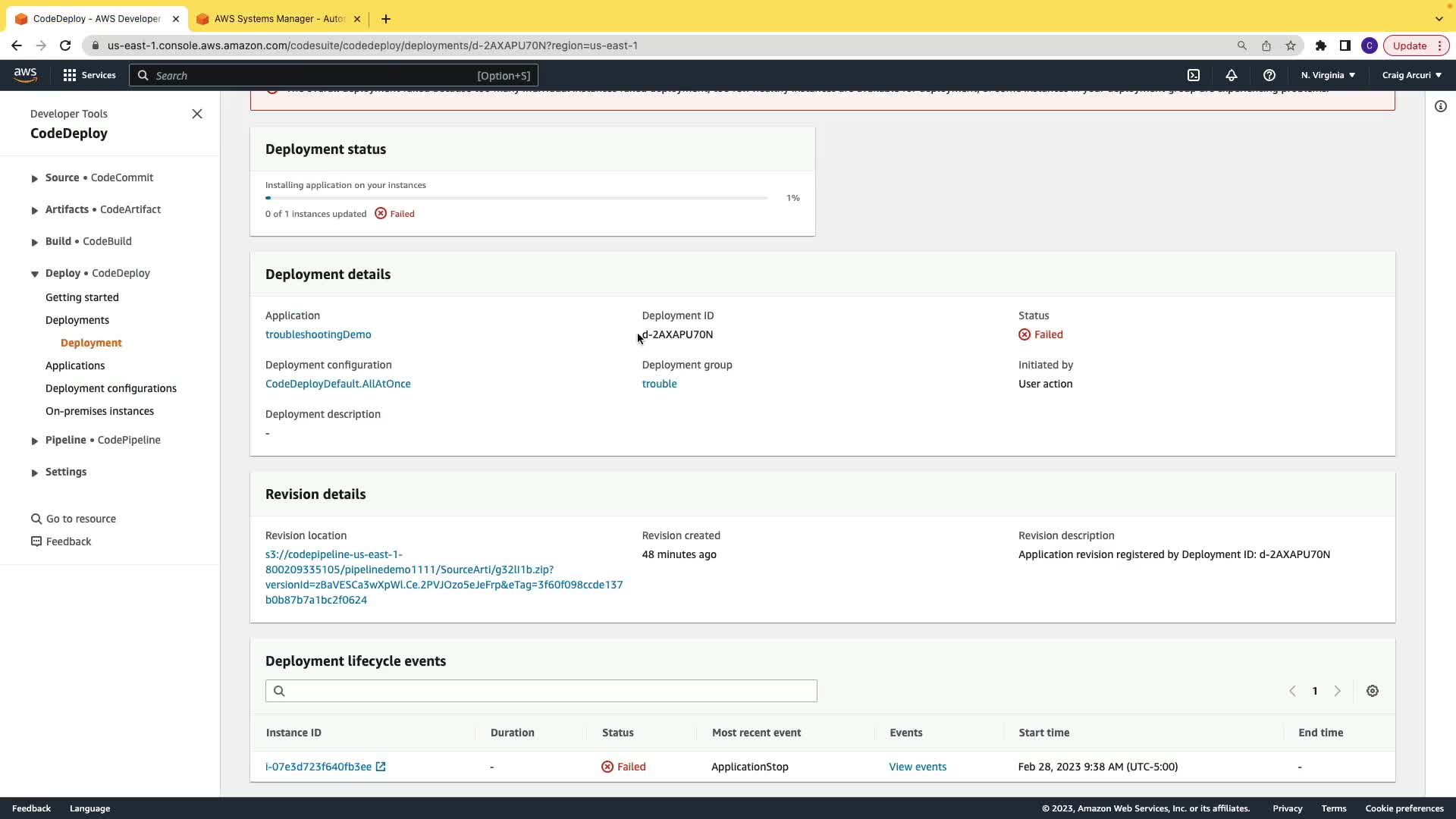The height and width of the screenshot is (819, 1456).
Task: Expand Source CodeCommit section
Action: [x=34, y=178]
